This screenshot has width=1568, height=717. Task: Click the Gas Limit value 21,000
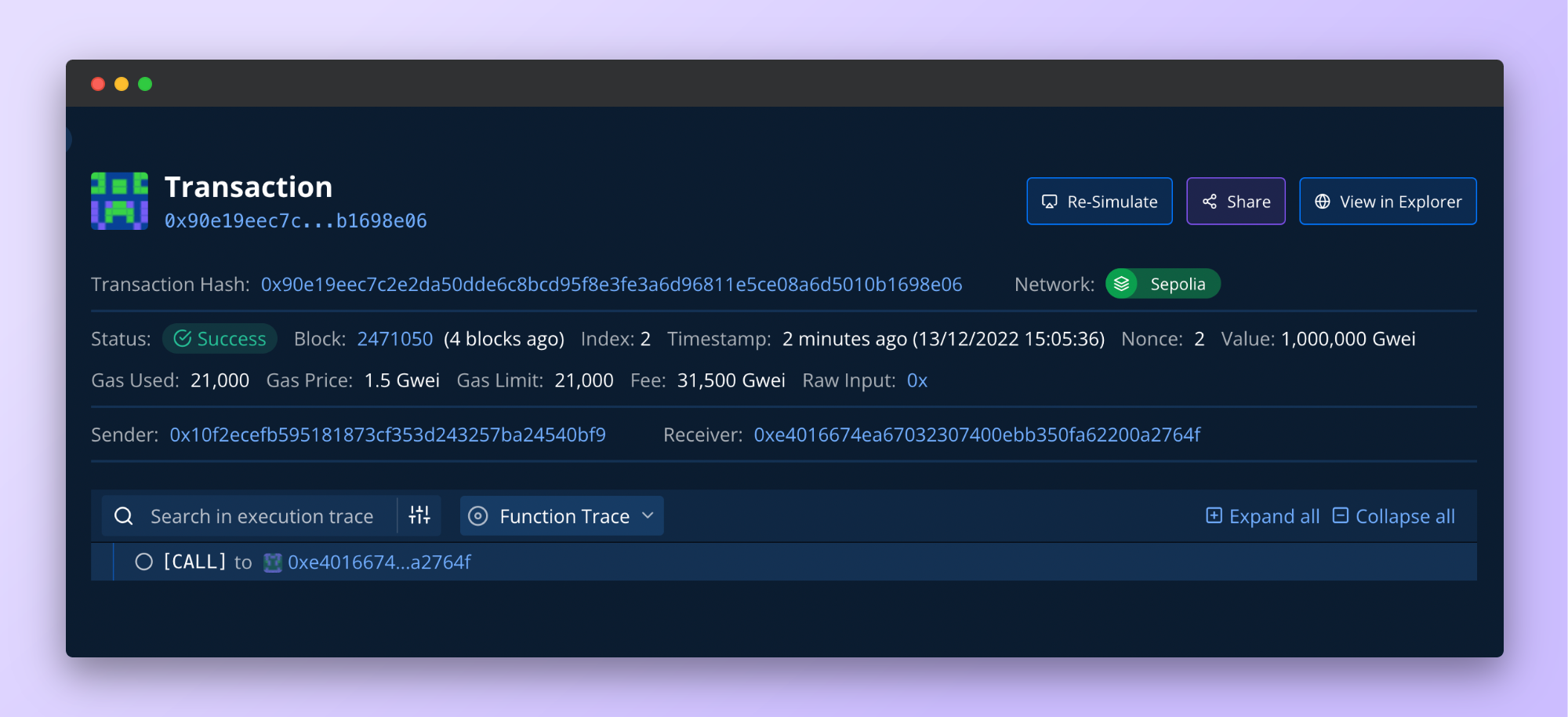[x=584, y=380]
